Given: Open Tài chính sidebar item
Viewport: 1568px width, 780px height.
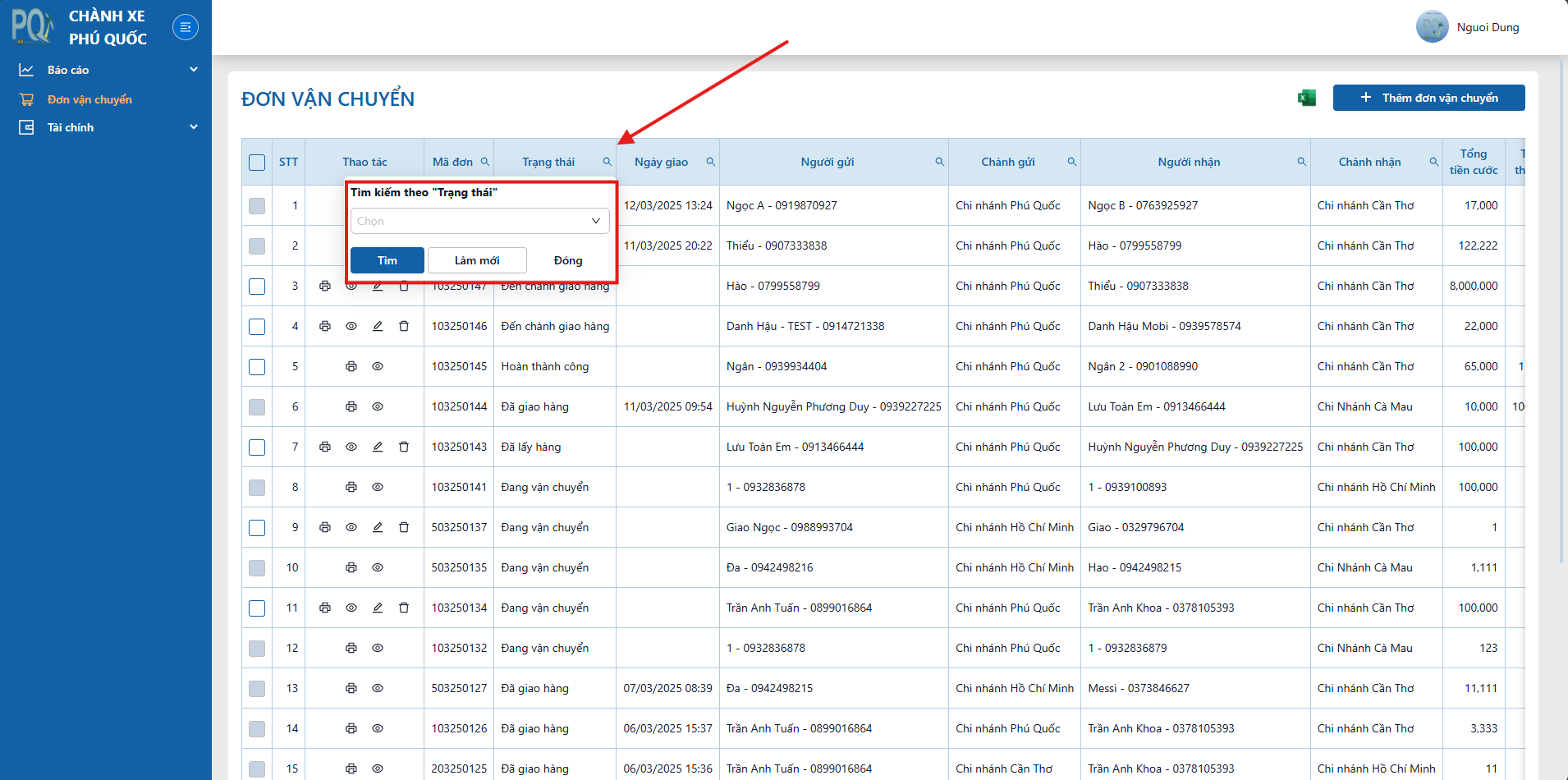Looking at the screenshot, I should tap(71, 127).
